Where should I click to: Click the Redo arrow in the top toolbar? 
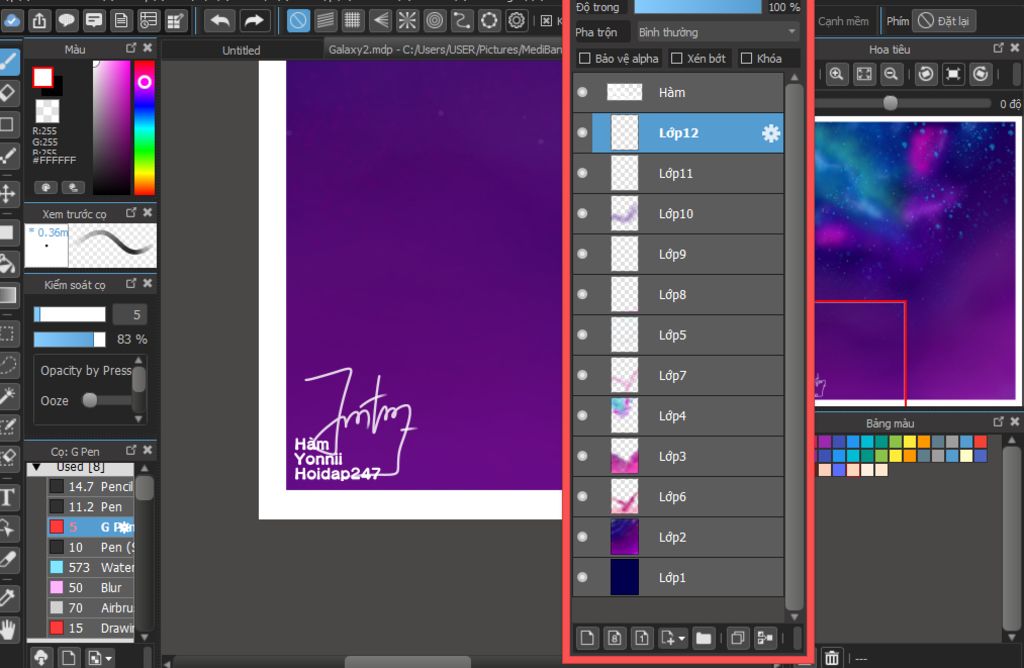[253, 21]
